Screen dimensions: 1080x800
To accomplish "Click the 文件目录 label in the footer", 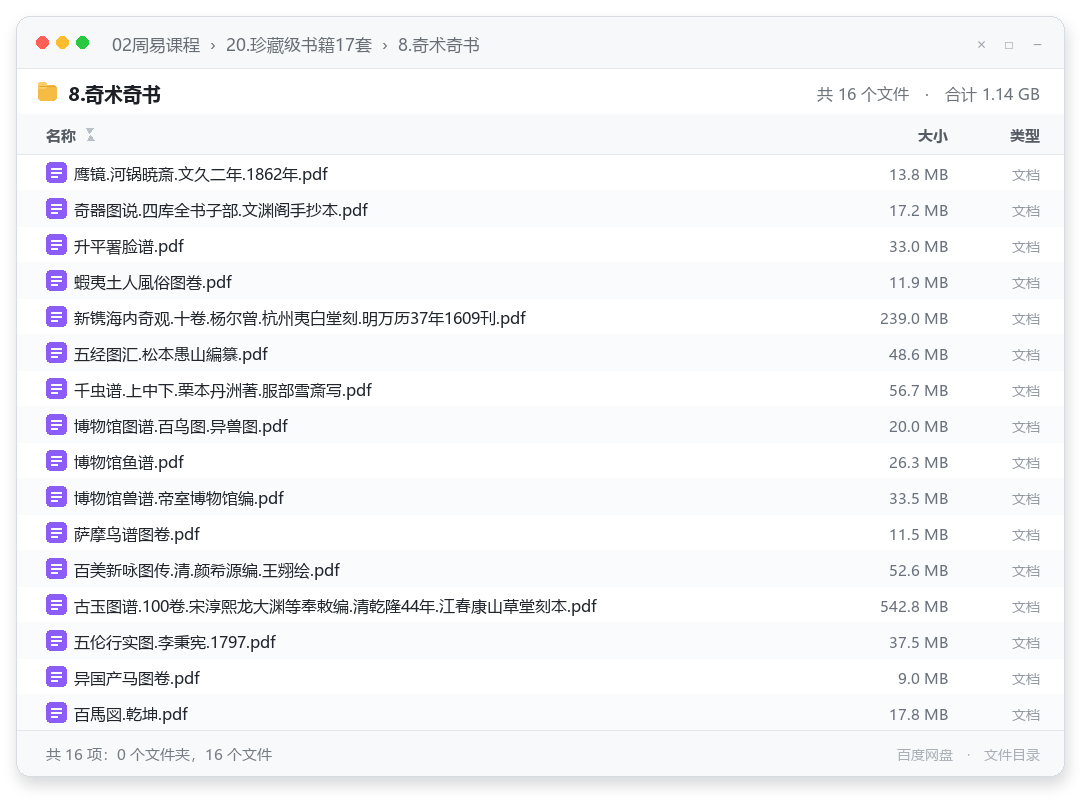I will coord(1012,755).
